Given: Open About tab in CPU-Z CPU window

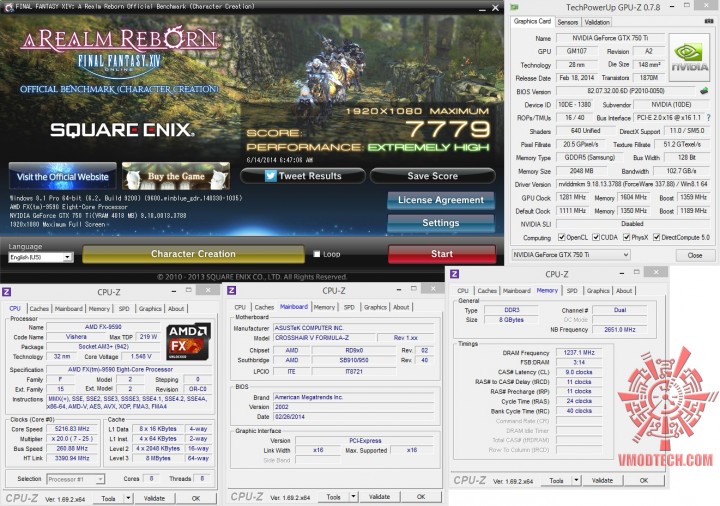Looking at the screenshot, I should click(176, 309).
